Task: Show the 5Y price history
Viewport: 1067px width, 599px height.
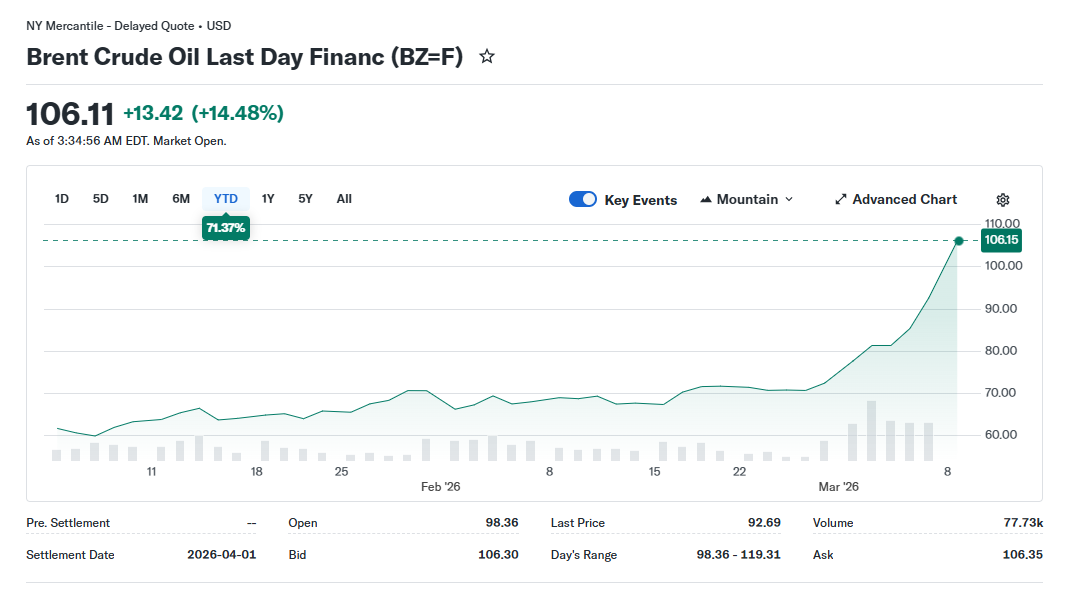Action: point(306,199)
